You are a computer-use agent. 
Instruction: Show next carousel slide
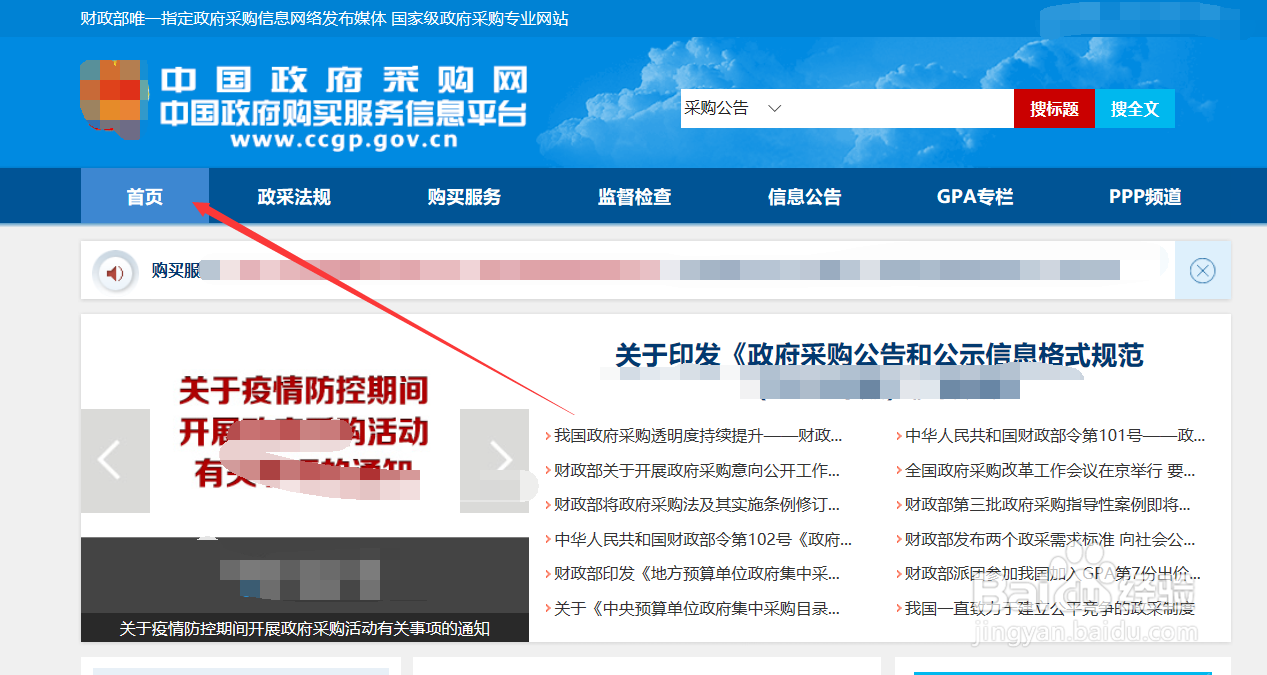[x=494, y=460]
